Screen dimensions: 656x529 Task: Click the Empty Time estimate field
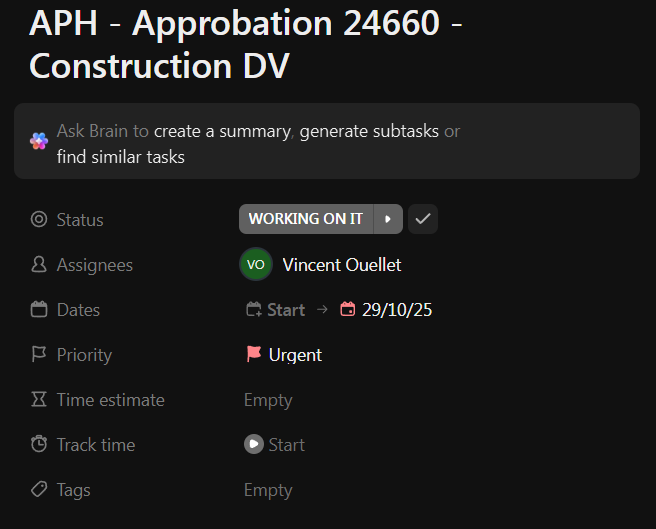(x=268, y=400)
